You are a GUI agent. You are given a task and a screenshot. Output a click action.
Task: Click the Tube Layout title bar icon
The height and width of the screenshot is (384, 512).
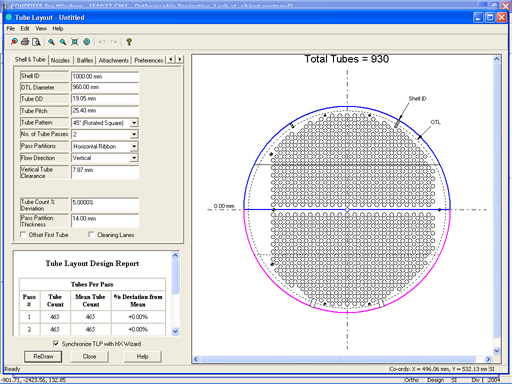point(9,17)
